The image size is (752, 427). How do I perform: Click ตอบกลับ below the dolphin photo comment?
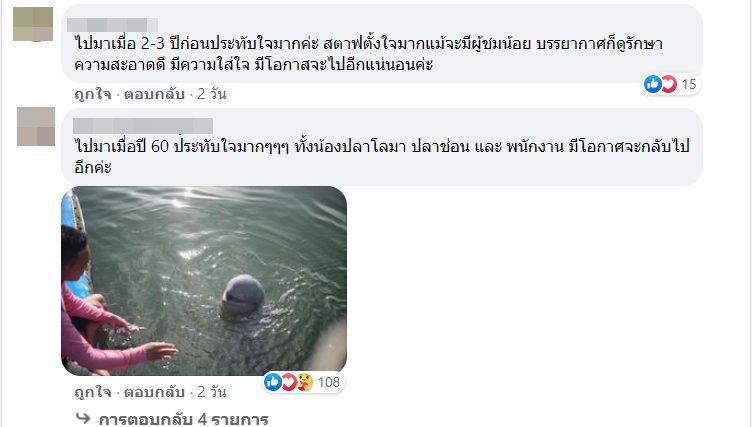click(154, 392)
